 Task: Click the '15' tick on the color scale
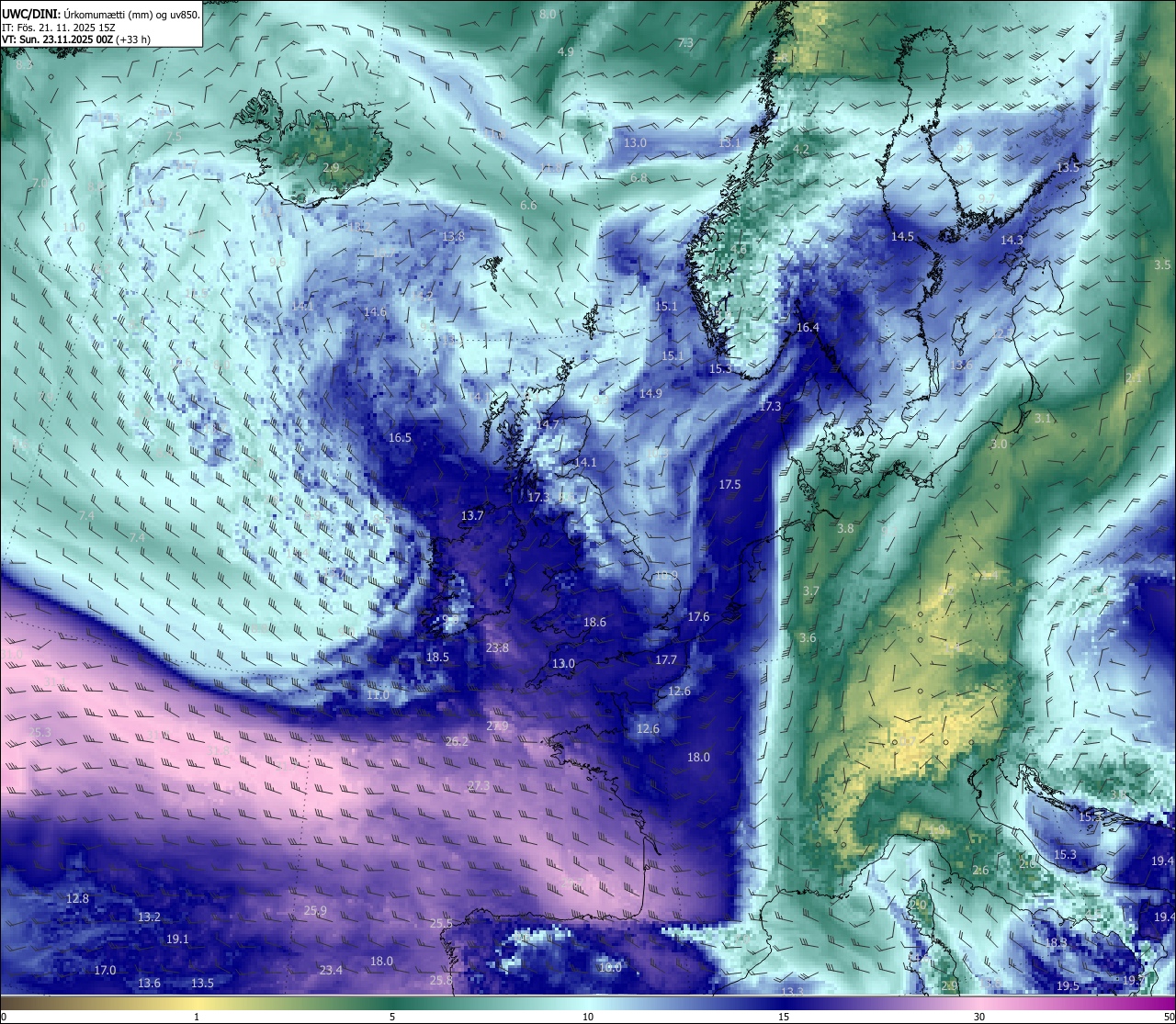coord(784,1017)
